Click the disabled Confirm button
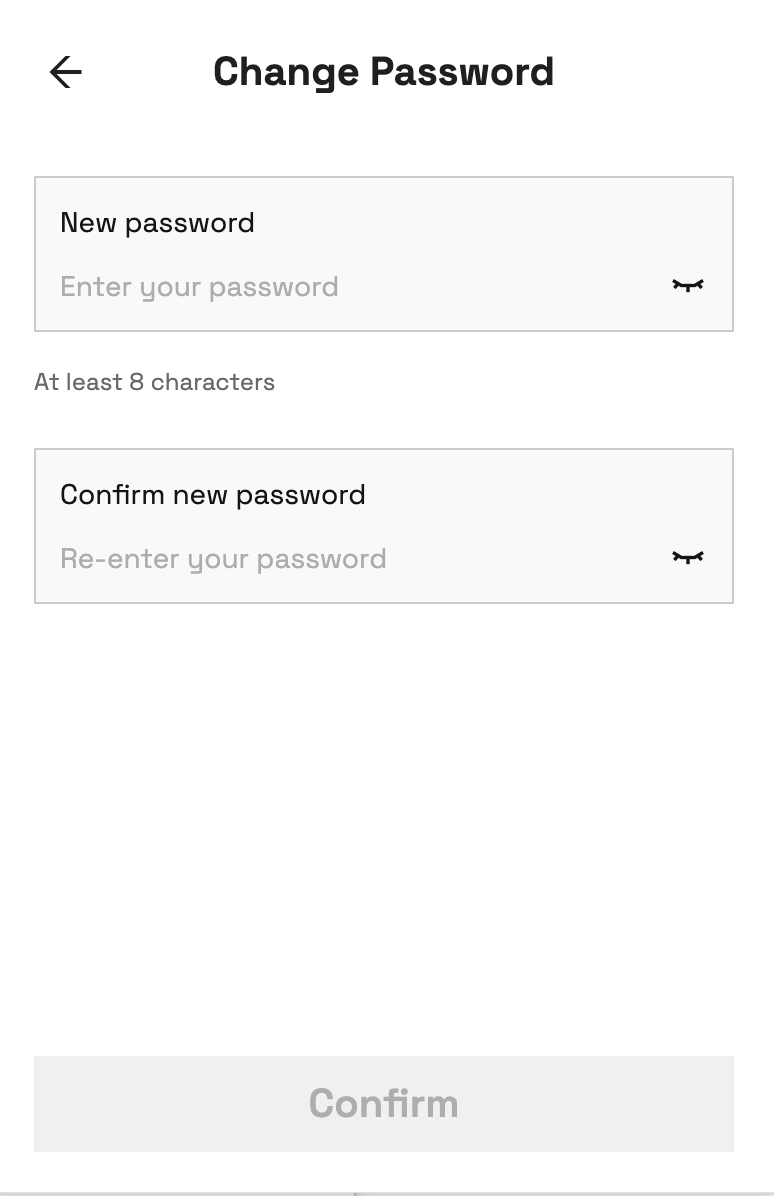Screen dimensions: 774x1196 click(384, 1104)
